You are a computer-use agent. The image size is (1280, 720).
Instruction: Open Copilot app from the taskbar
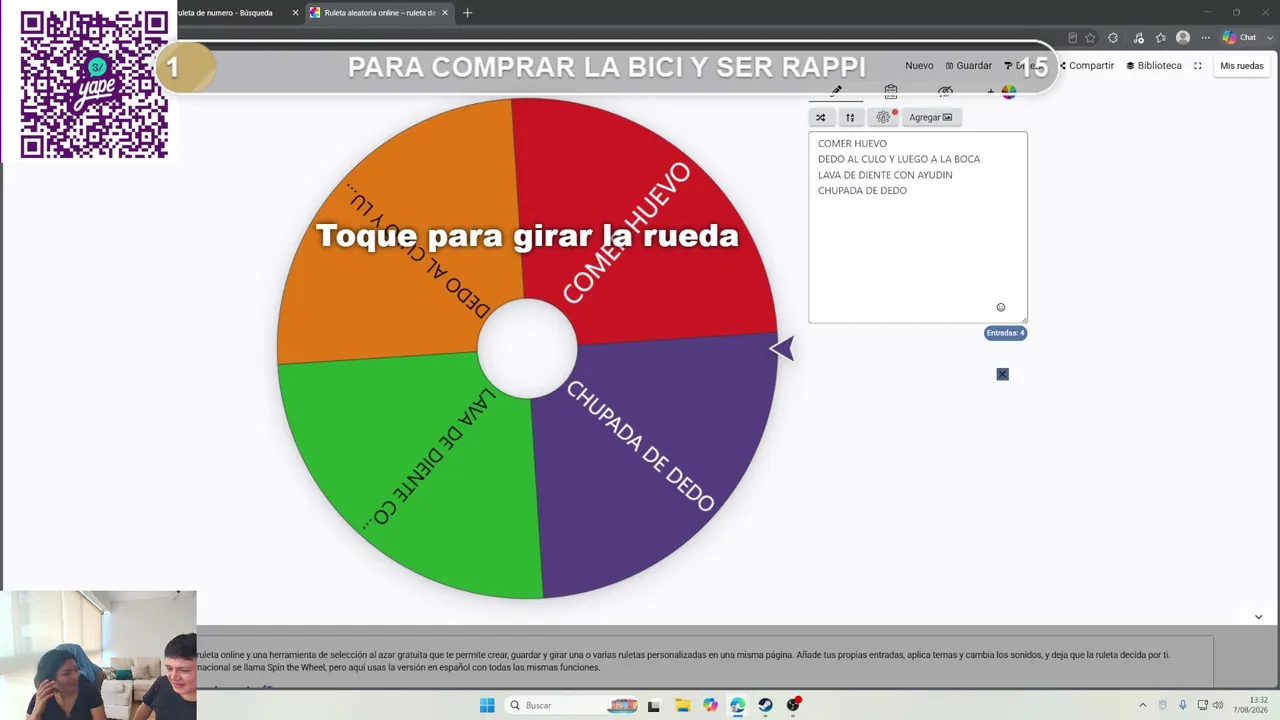coord(710,705)
